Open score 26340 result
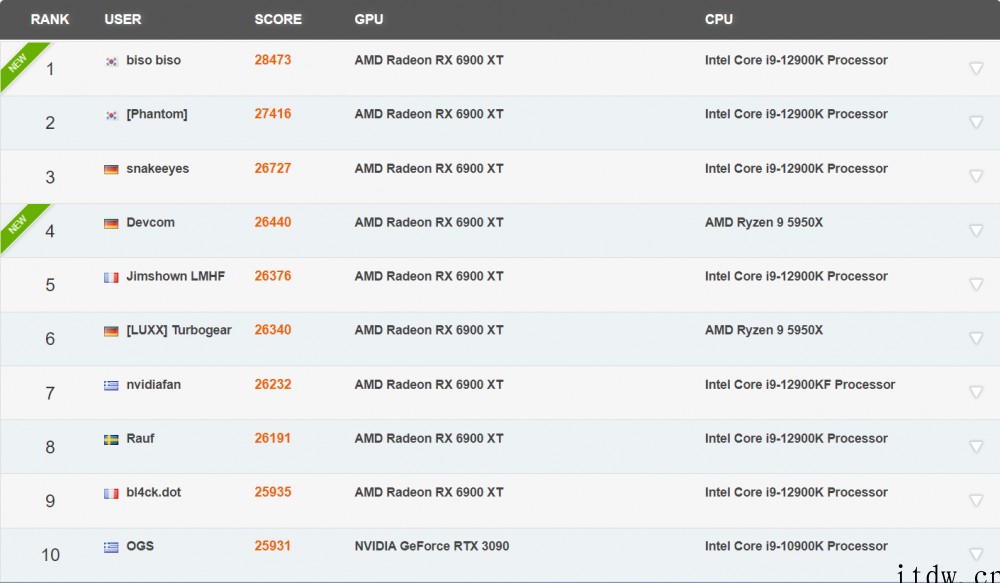The width and height of the screenshot is (1000, 583). (273, 330)
